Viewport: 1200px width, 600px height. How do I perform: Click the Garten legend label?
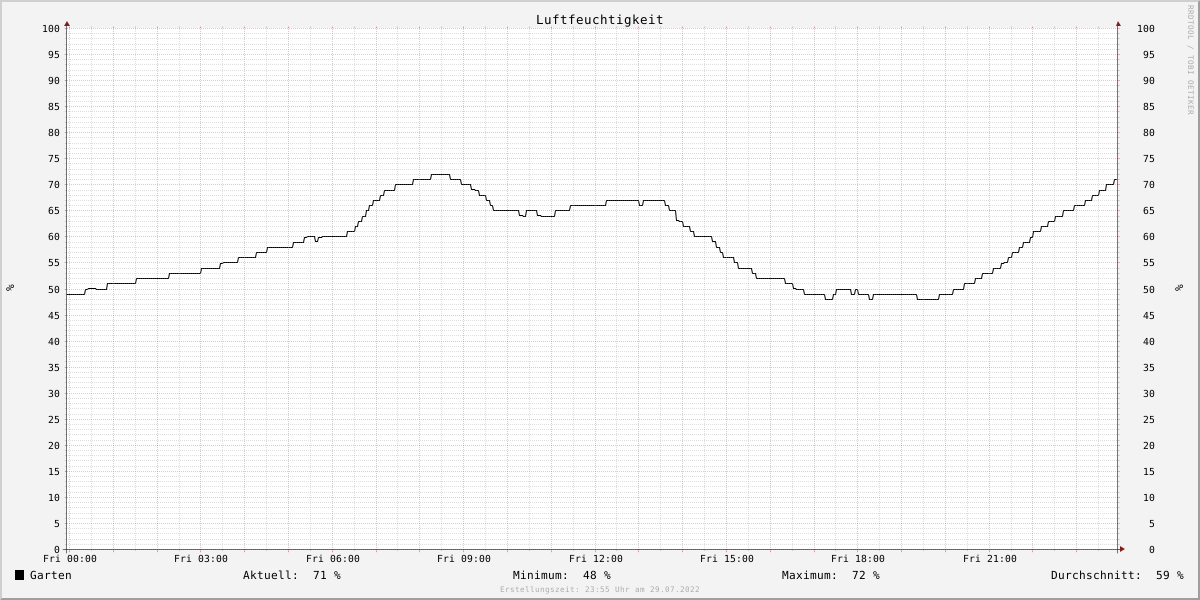(x=51, y=575)
